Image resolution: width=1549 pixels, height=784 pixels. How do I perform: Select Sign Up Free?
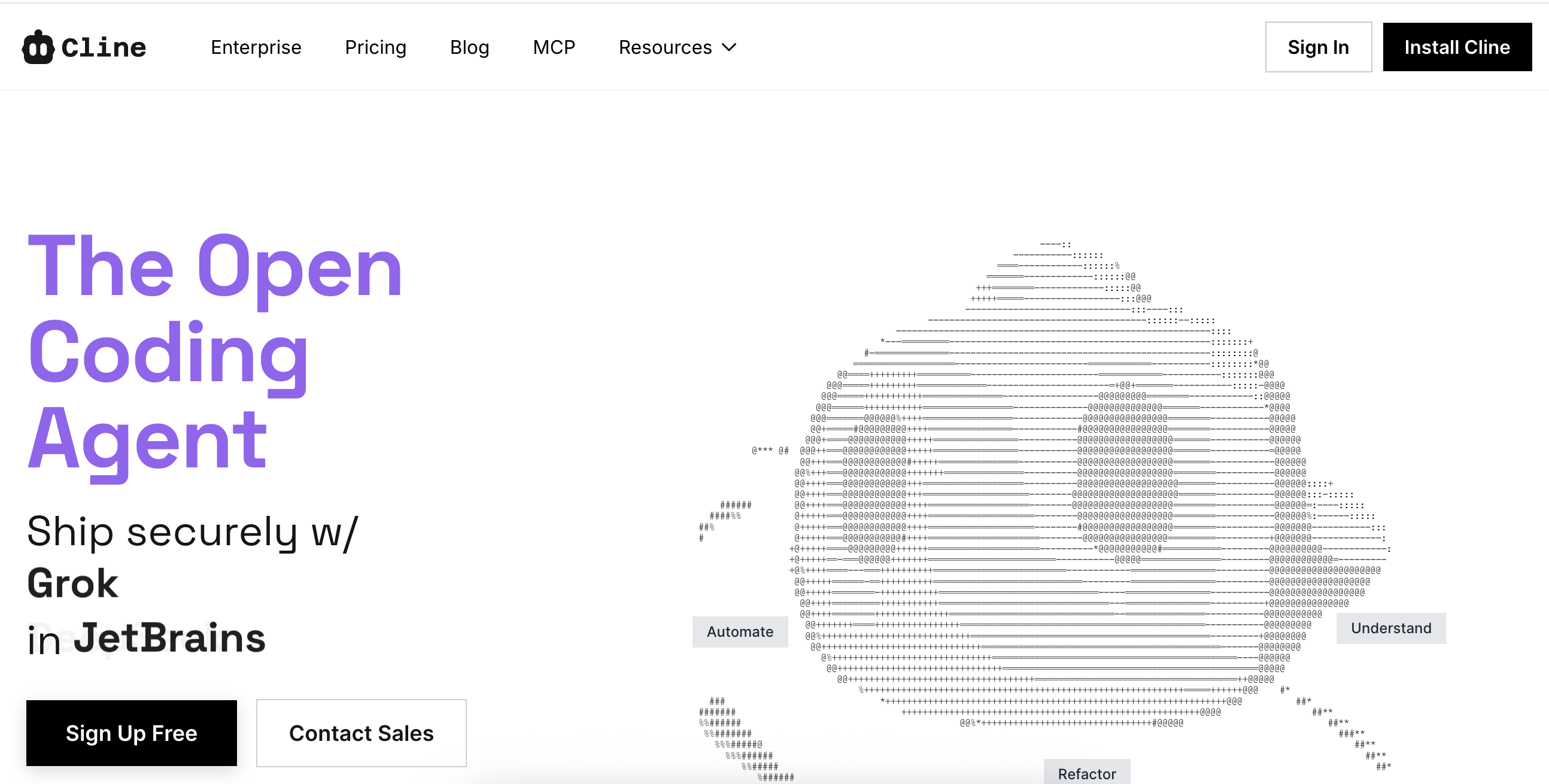pos(131,733)
